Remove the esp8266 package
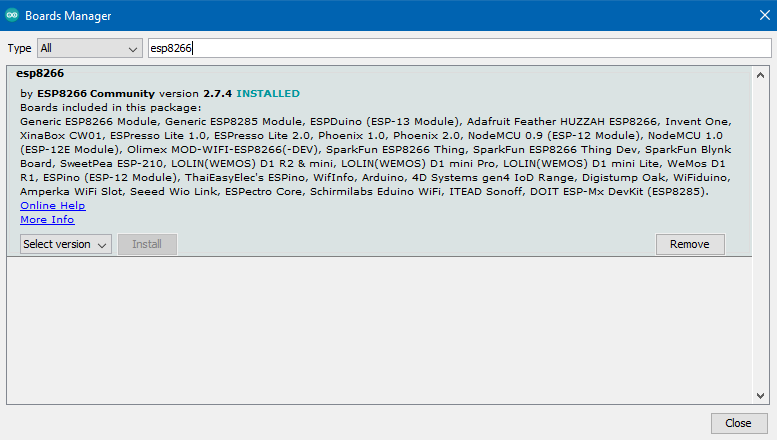The height and width of the screenshot is (440, 777). pyautogui.click(x=690, y=244)
